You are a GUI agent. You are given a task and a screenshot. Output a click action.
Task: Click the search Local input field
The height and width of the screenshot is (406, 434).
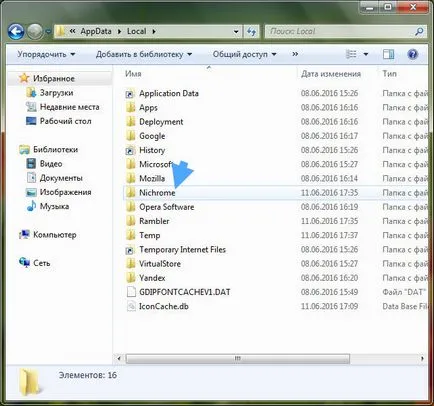tap(340, 32)
